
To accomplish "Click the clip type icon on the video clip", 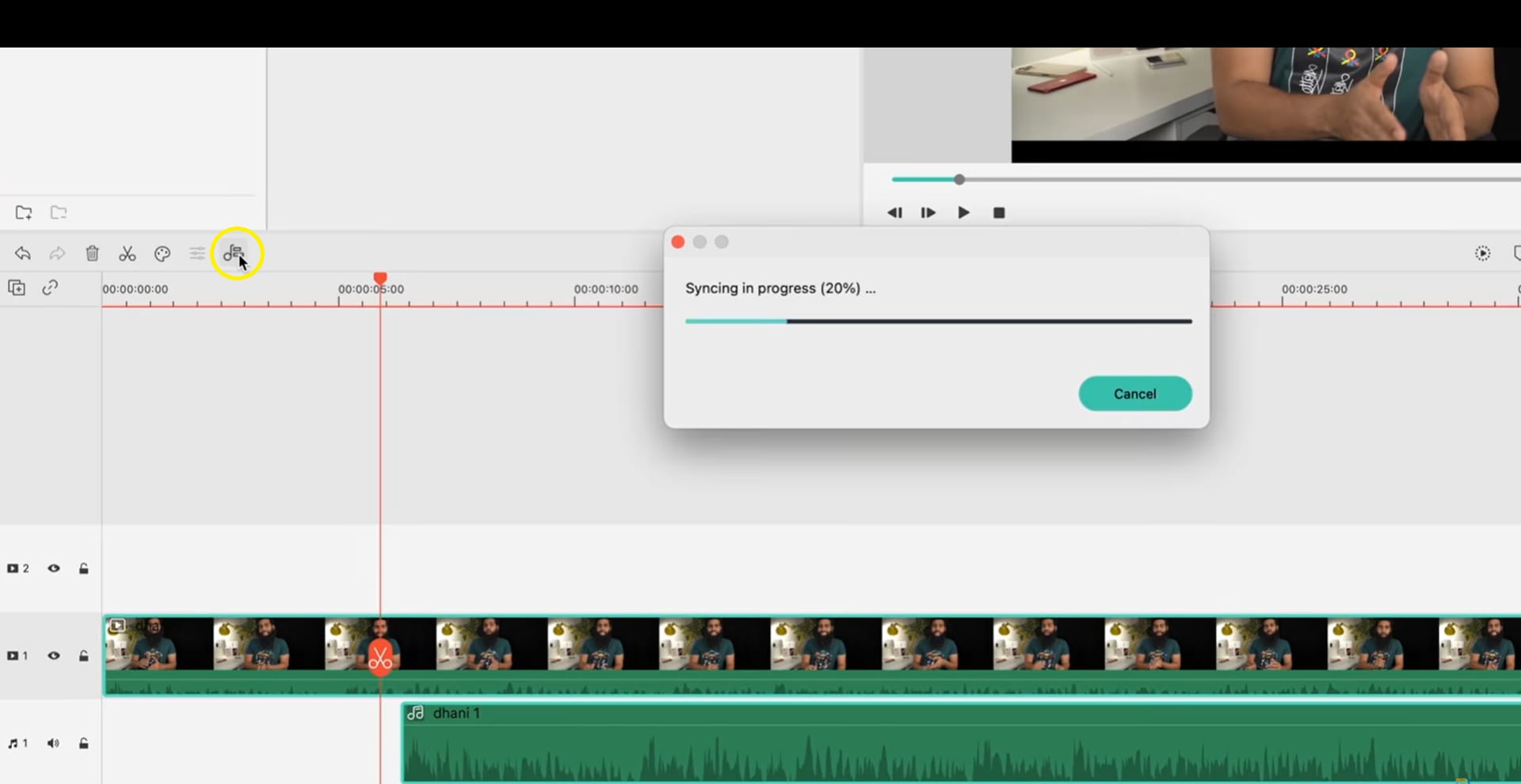I will click(x=117, y=626).
